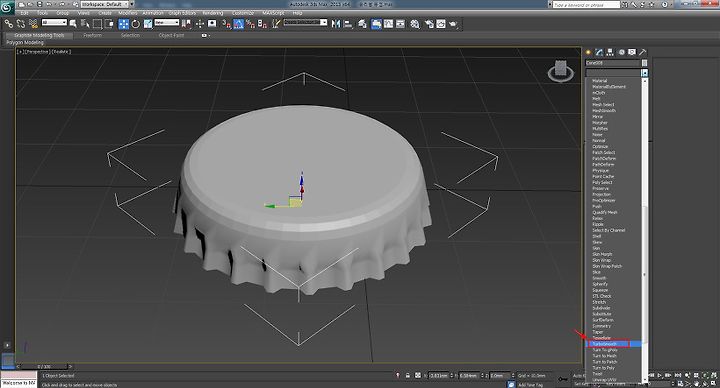Open the Customize menu
Image resolution: width=720 pixels, height=388 pixels.
coord(243,13)
